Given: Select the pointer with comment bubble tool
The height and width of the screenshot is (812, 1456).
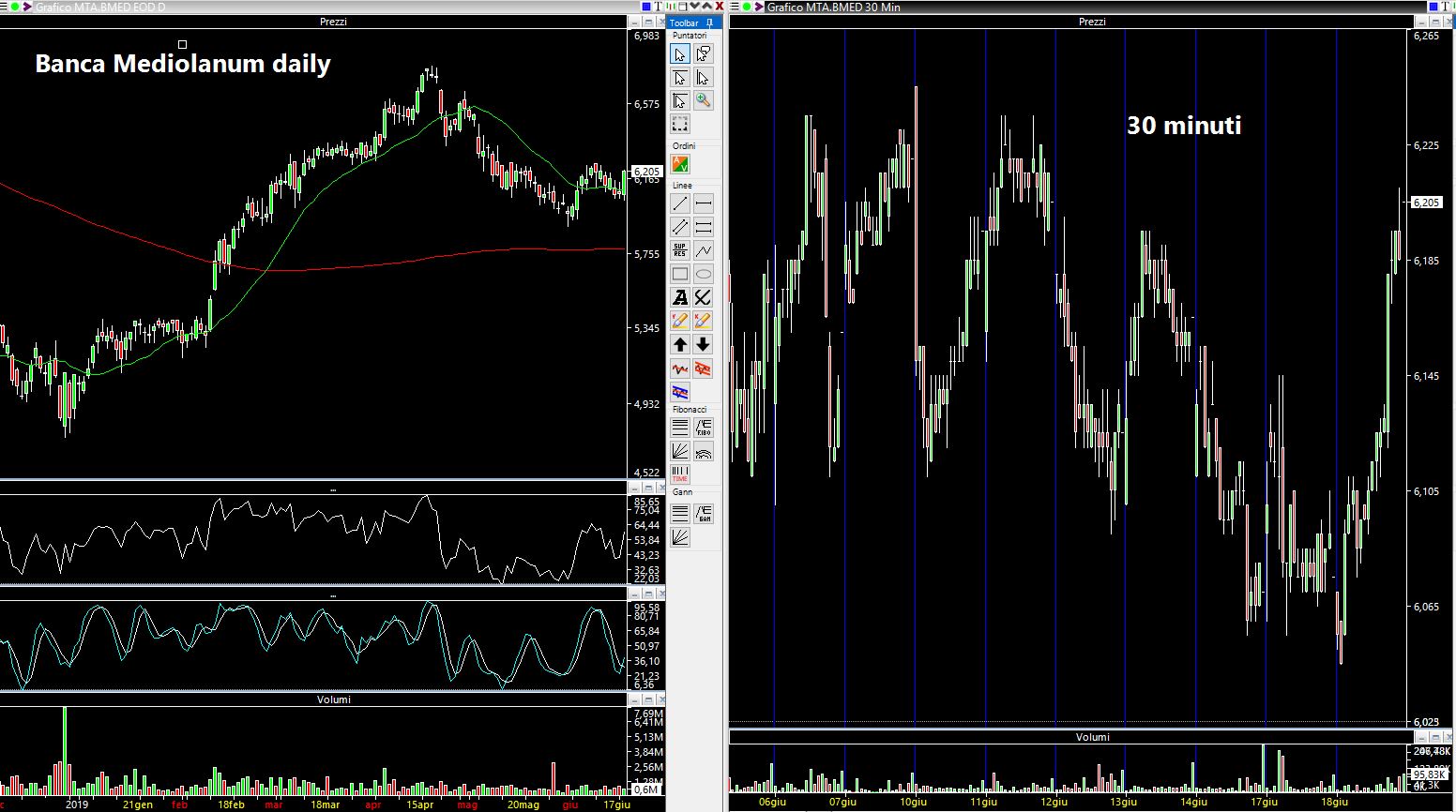Looking at the screenshot, I should [704, 54].
